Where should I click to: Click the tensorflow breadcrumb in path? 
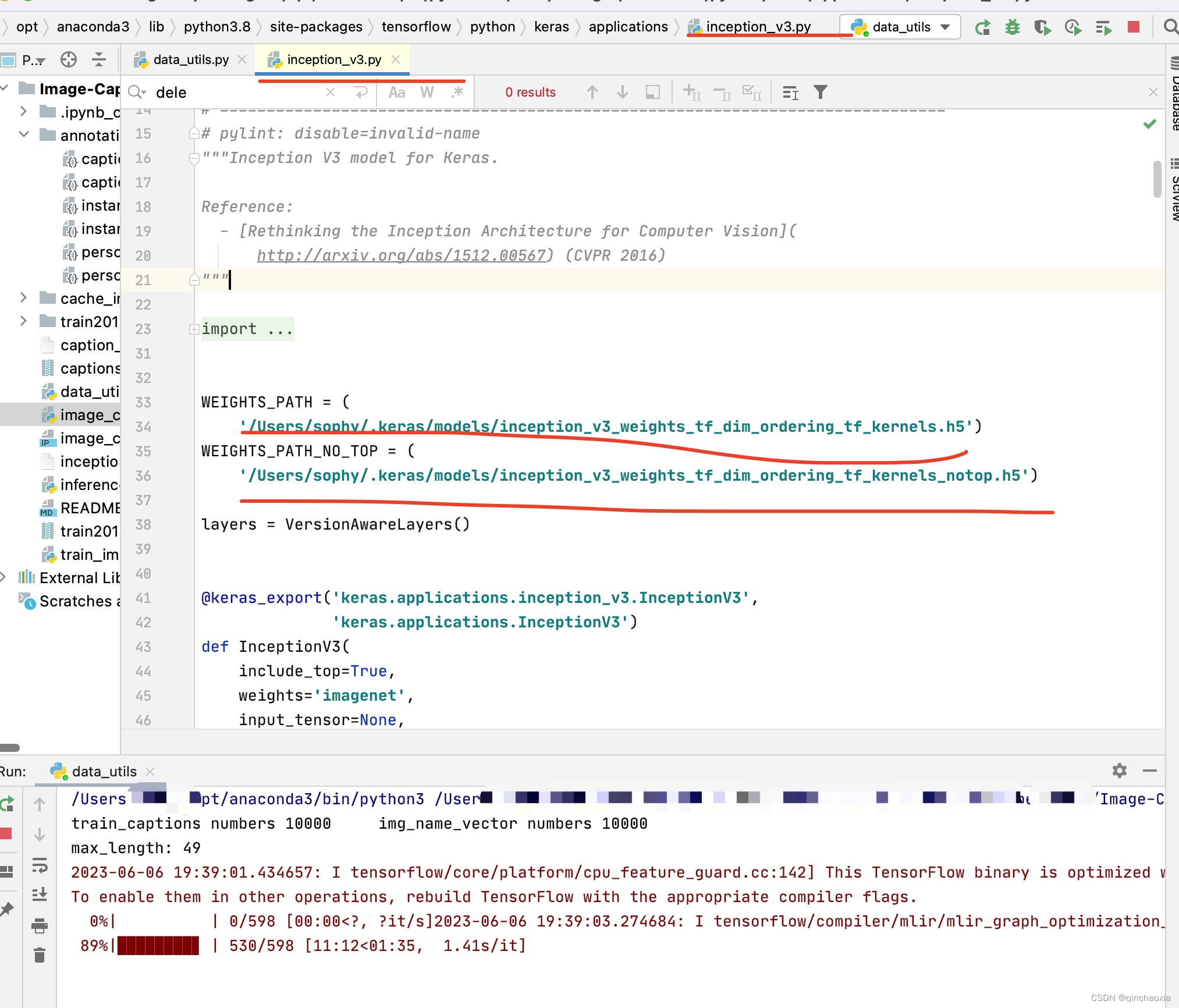(x=416, y=27)
